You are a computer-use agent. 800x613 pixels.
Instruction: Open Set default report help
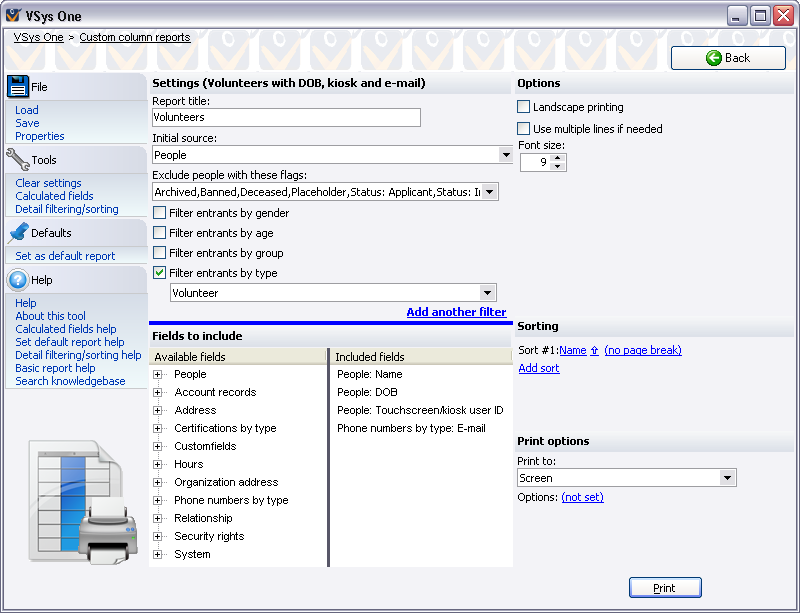coord(70,342)
